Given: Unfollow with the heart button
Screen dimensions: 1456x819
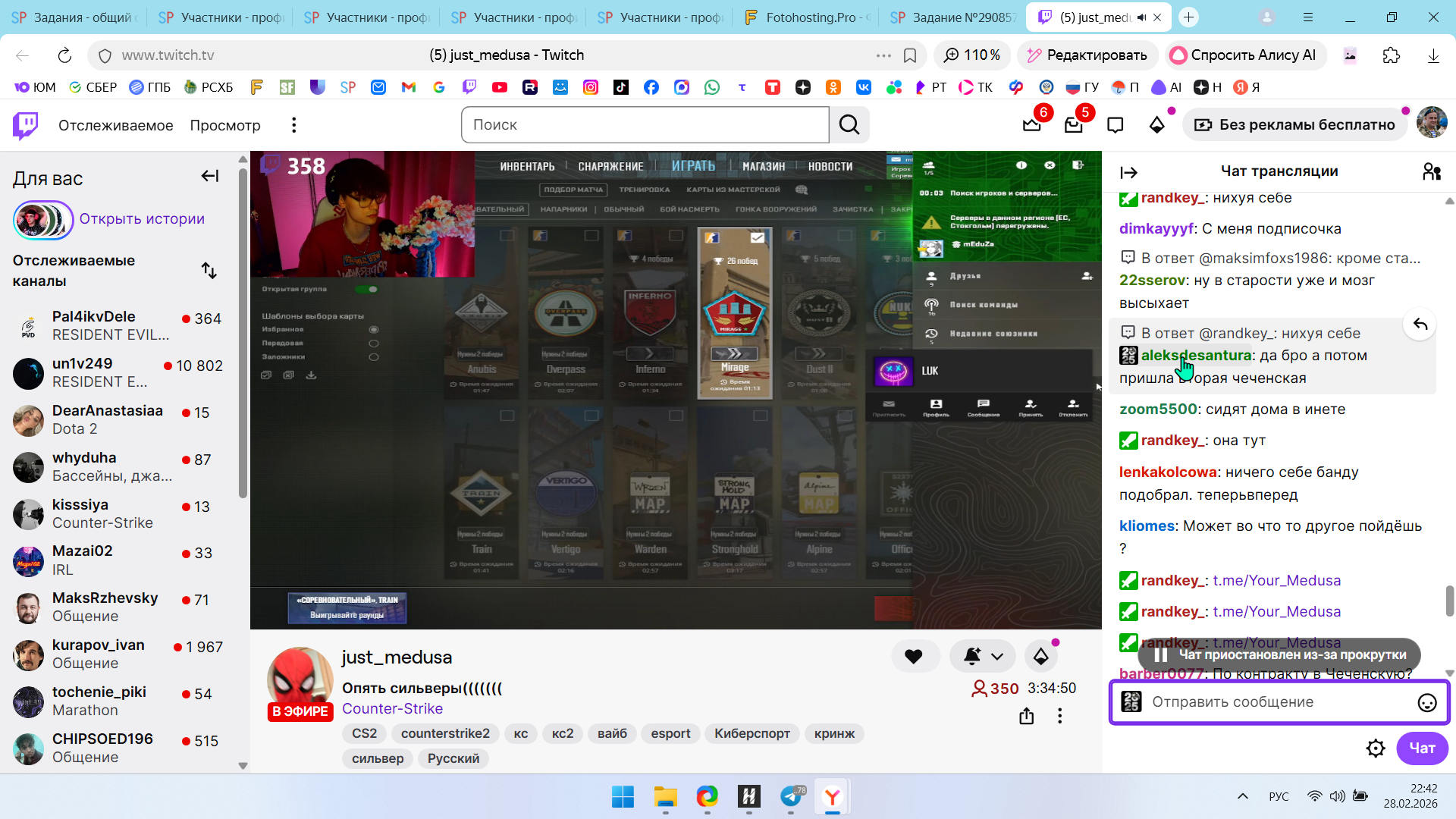Looking at the screenshot, I should point(914,657).
